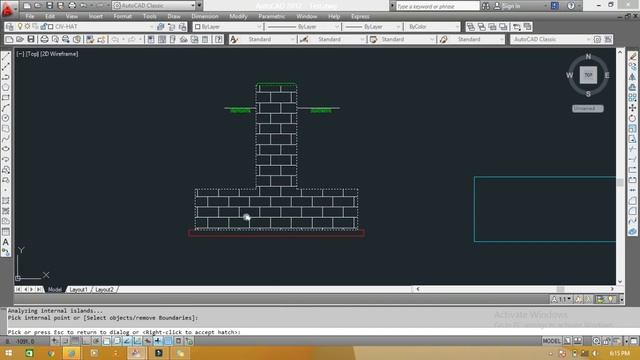
Task: Select the Move tool in Modify toolbar
Action: pyautogui.click(x=633, y=108)
